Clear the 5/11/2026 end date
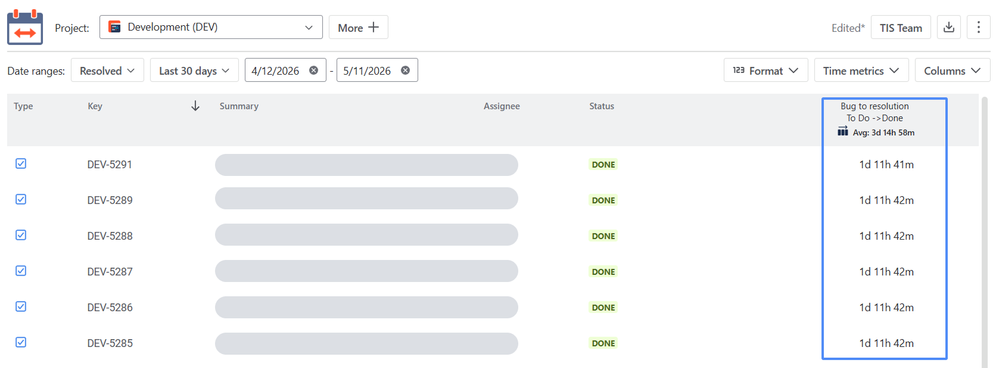The image size is (999, 368). click(x=405, y=71)
